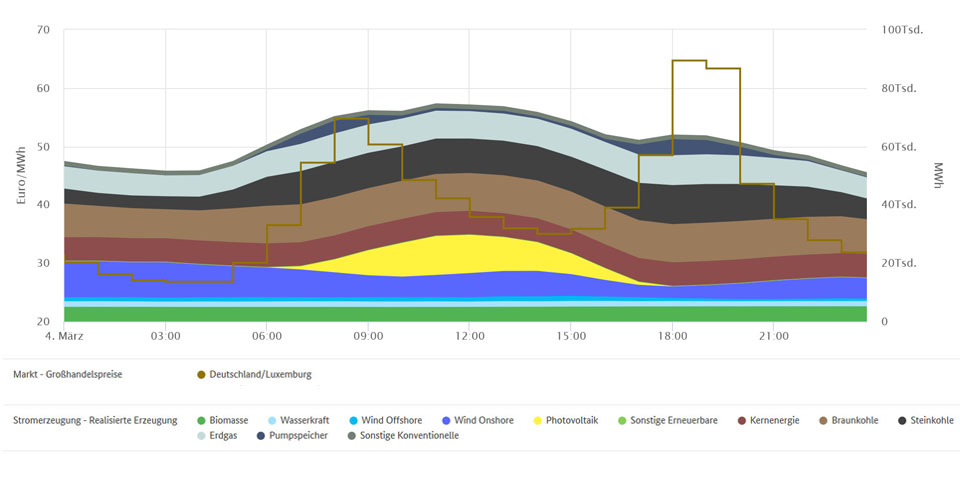Click the 4. März axis label
960x500 pixels.
(x=64, y=336)
